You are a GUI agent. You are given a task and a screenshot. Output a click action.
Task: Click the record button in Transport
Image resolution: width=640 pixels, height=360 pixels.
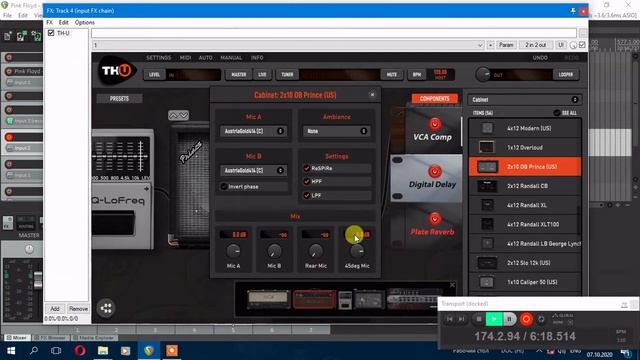(x=526, y=319)
